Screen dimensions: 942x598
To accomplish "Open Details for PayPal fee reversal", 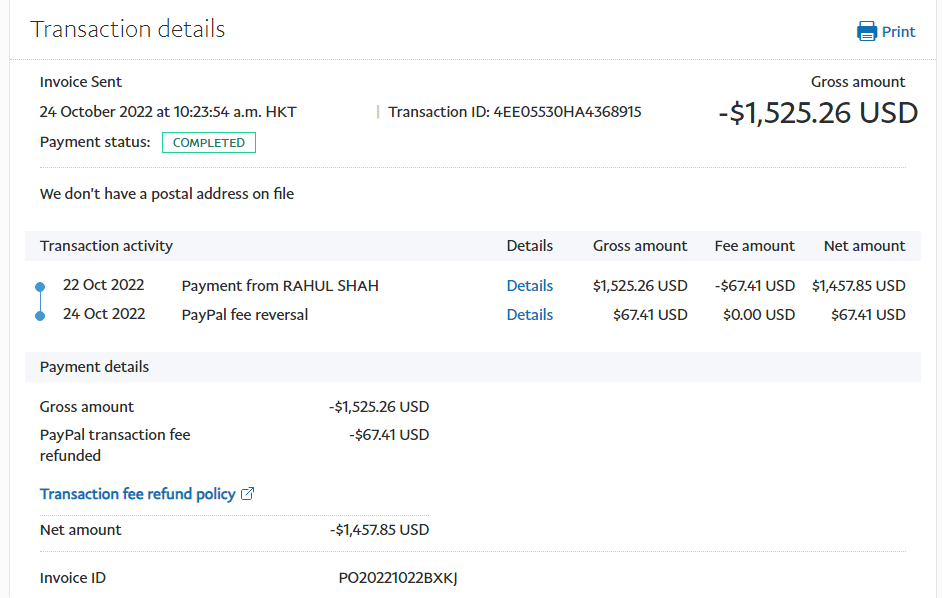I will [529, 315].
